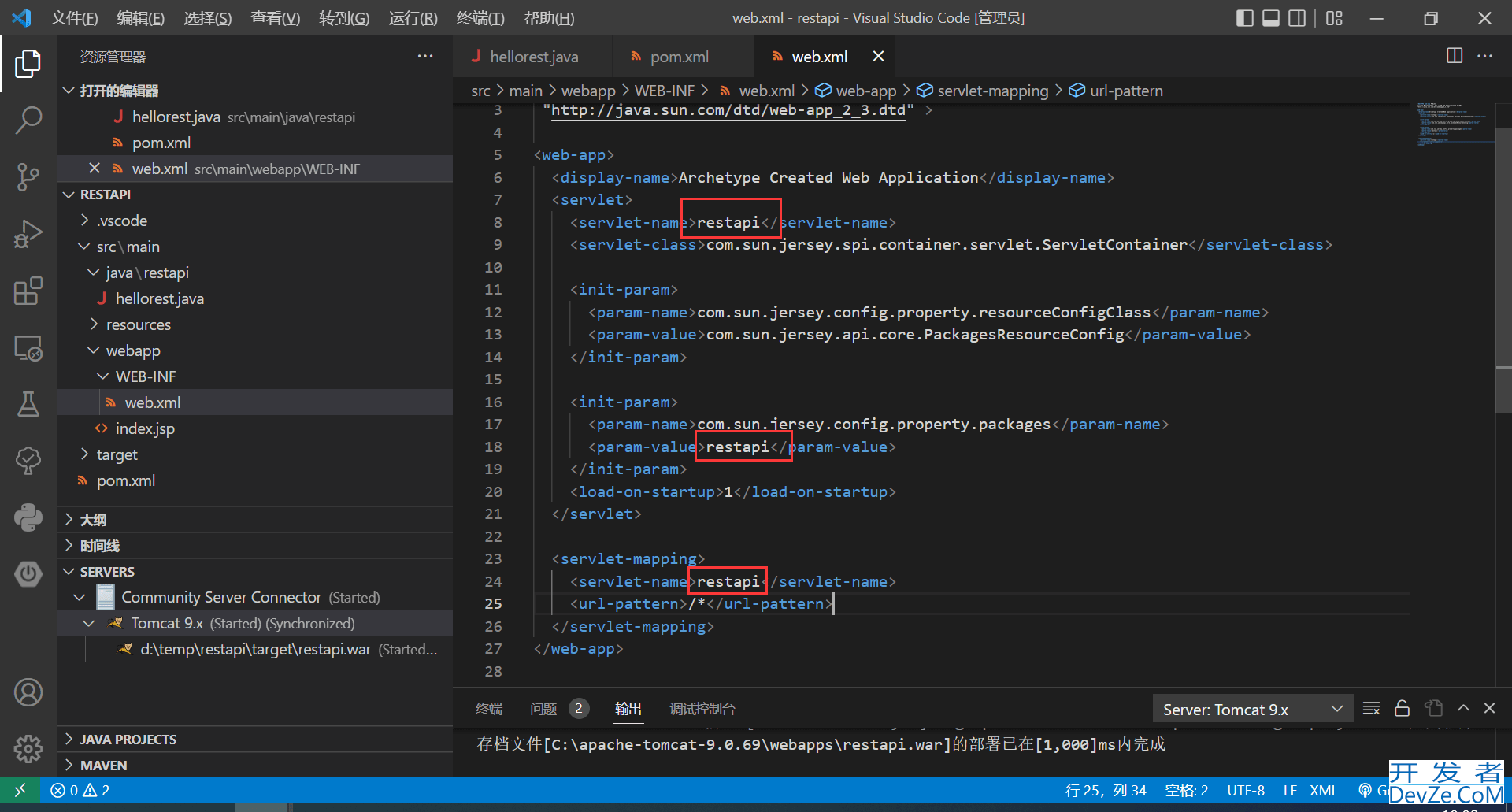Open the Explorer view in activity bar
Image resolution: width=1512 pixels, height=812 pixels.
(x=28, y=64)
